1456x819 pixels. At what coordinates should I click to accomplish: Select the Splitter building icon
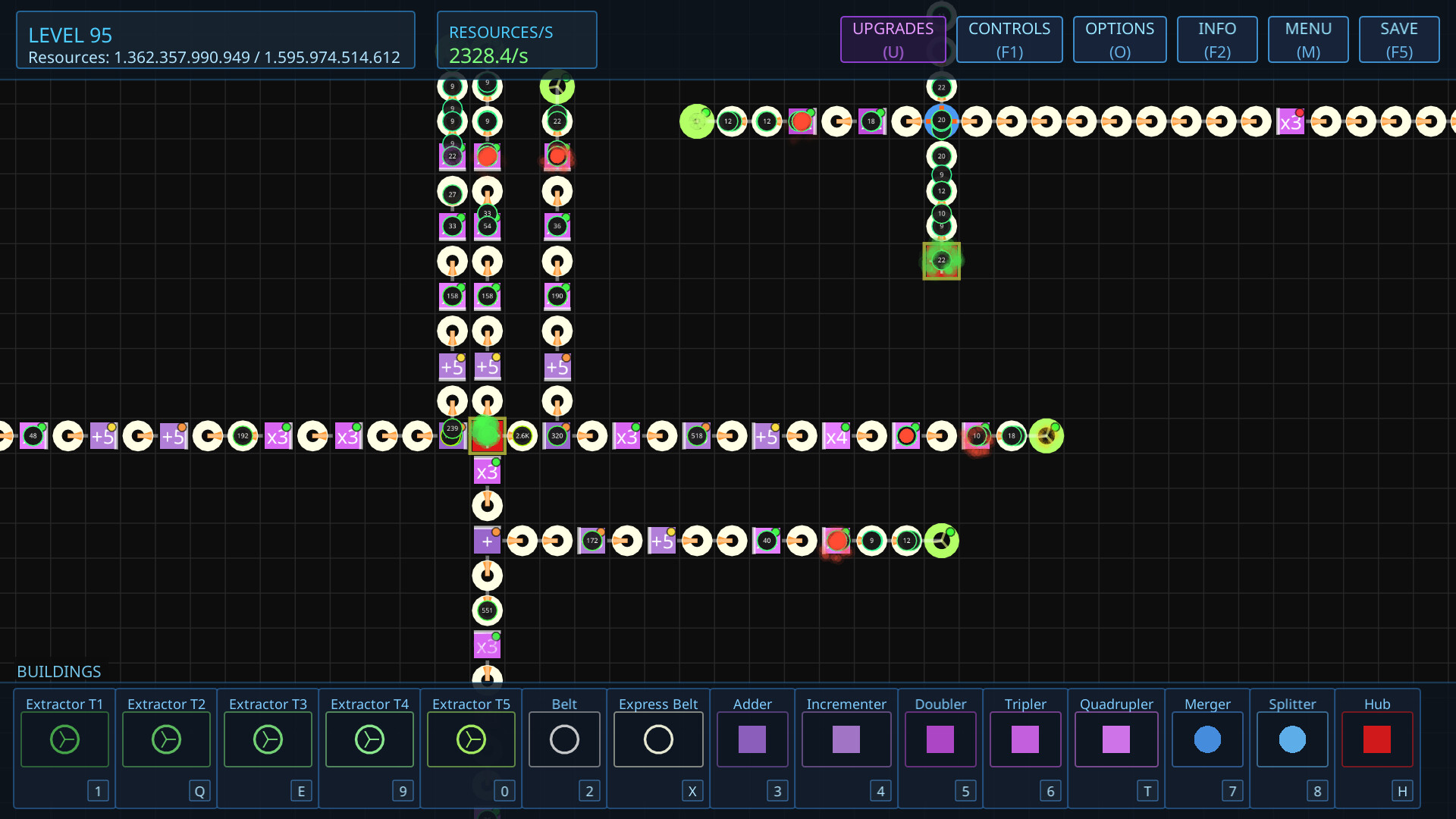click(1292, 739)
